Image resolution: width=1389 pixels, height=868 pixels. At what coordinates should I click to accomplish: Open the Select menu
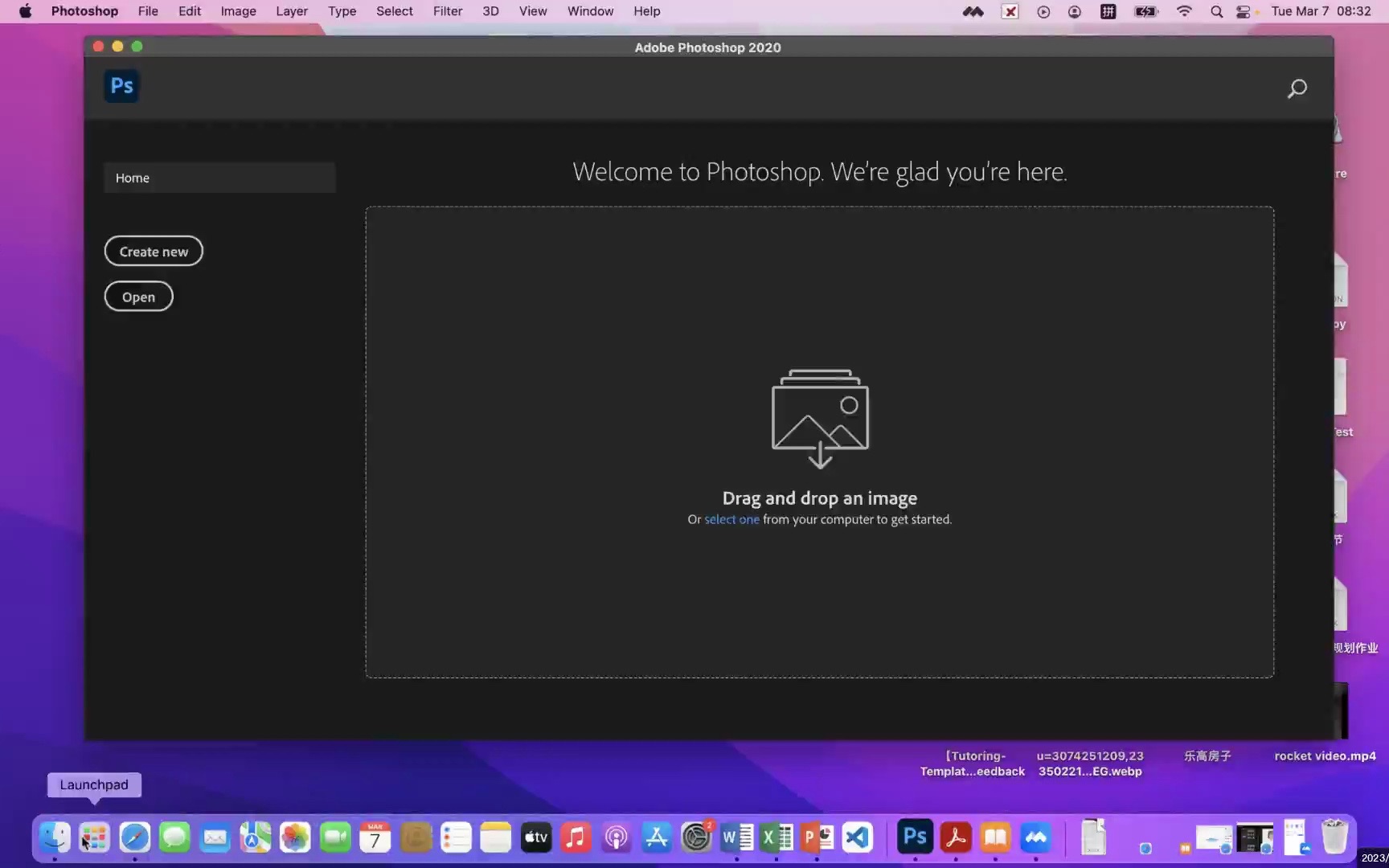[x=395, y=11]
